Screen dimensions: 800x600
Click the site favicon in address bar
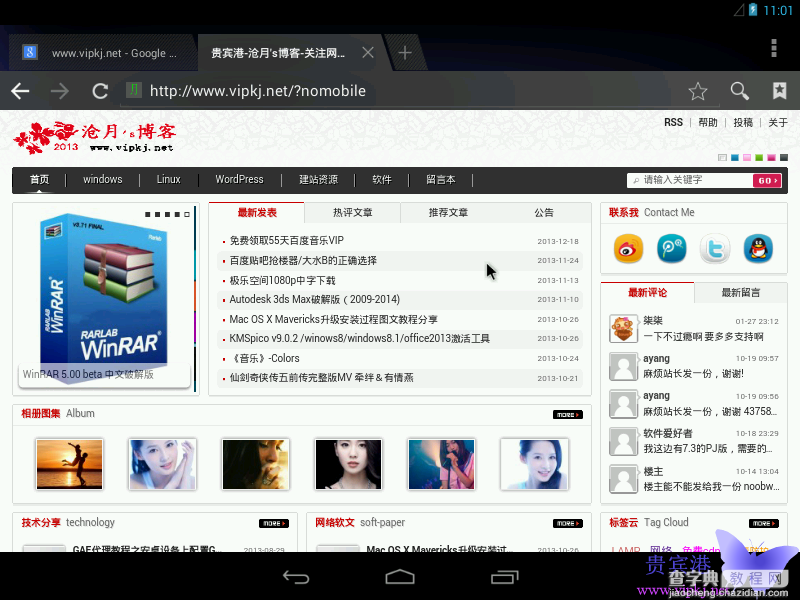134,90
